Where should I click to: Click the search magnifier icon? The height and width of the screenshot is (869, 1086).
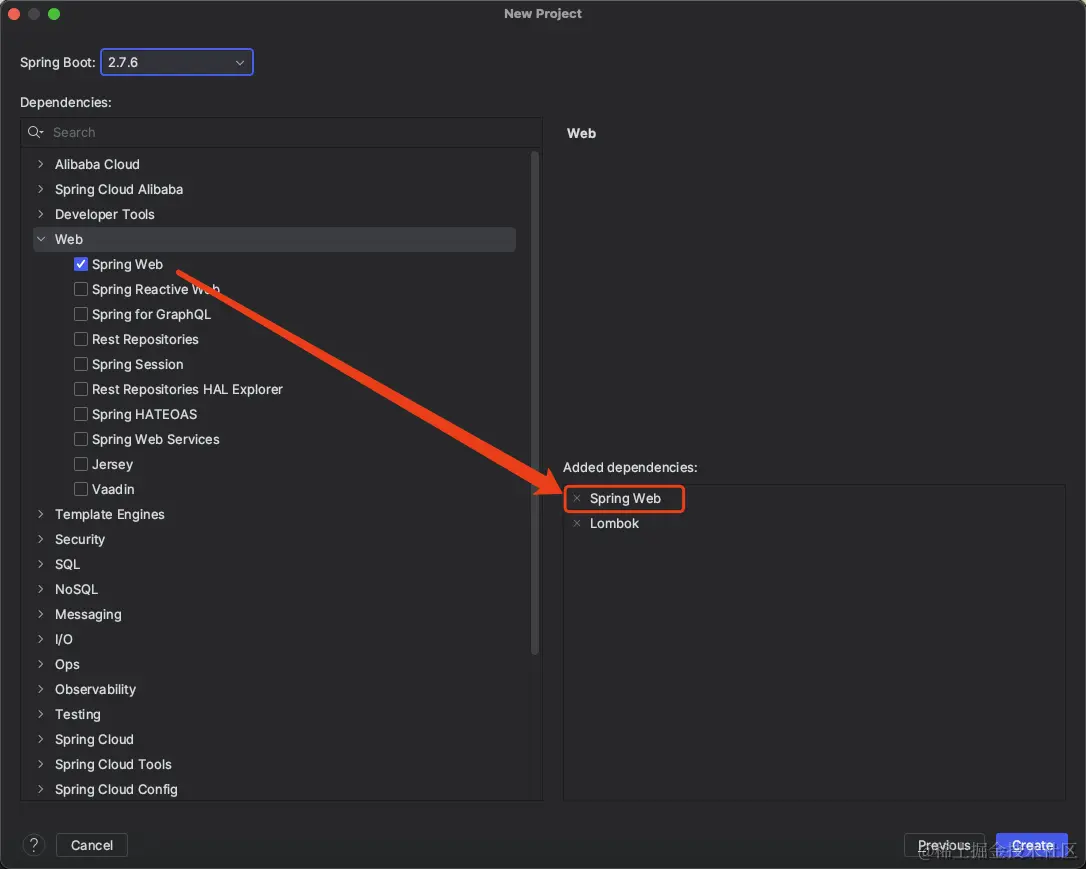36,132
